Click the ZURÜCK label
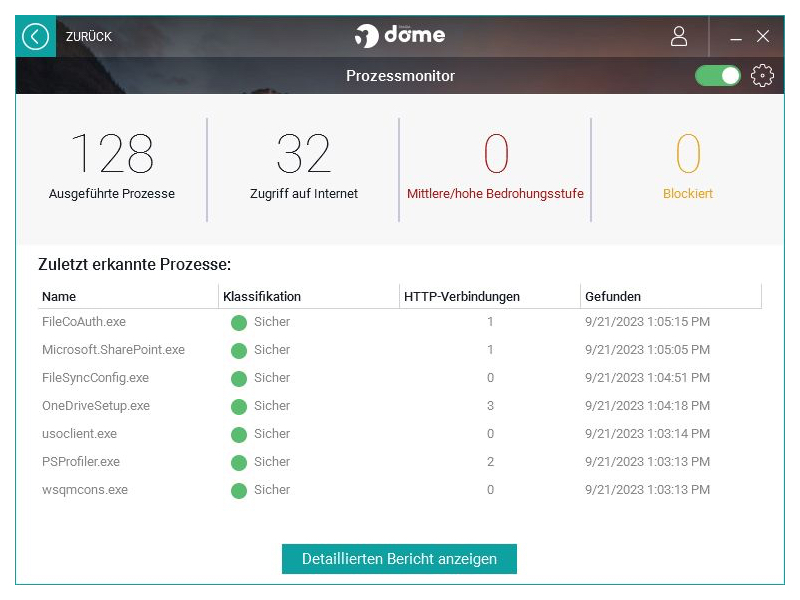 pyautogui.click(x=89, y=37)
